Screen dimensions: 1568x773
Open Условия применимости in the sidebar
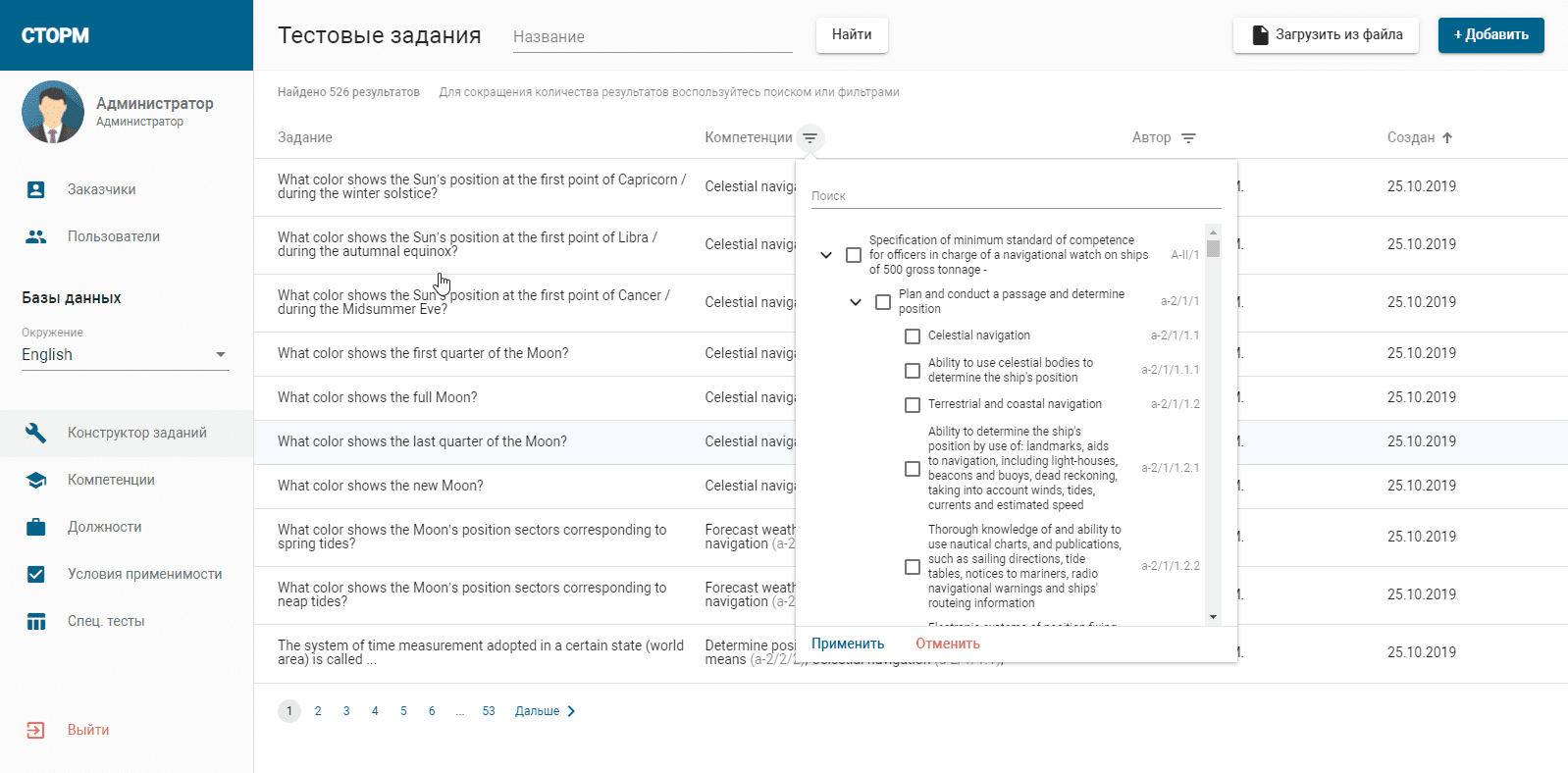click(x=144, y=574)
